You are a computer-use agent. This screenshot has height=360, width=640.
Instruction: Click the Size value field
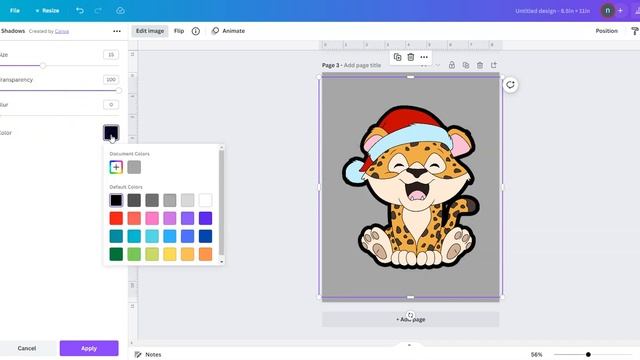pyautogui.click(x=111, y=55)
